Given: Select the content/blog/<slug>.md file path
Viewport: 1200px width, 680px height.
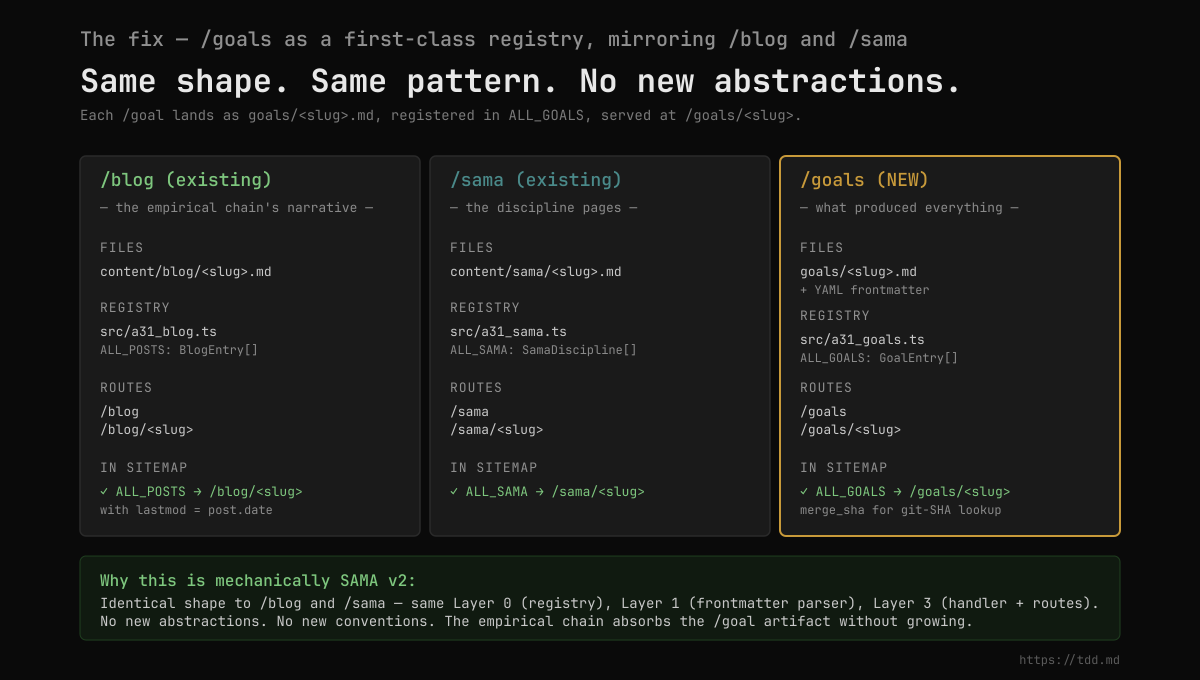Looking at the screenshot, I should (x=186, y=272).
